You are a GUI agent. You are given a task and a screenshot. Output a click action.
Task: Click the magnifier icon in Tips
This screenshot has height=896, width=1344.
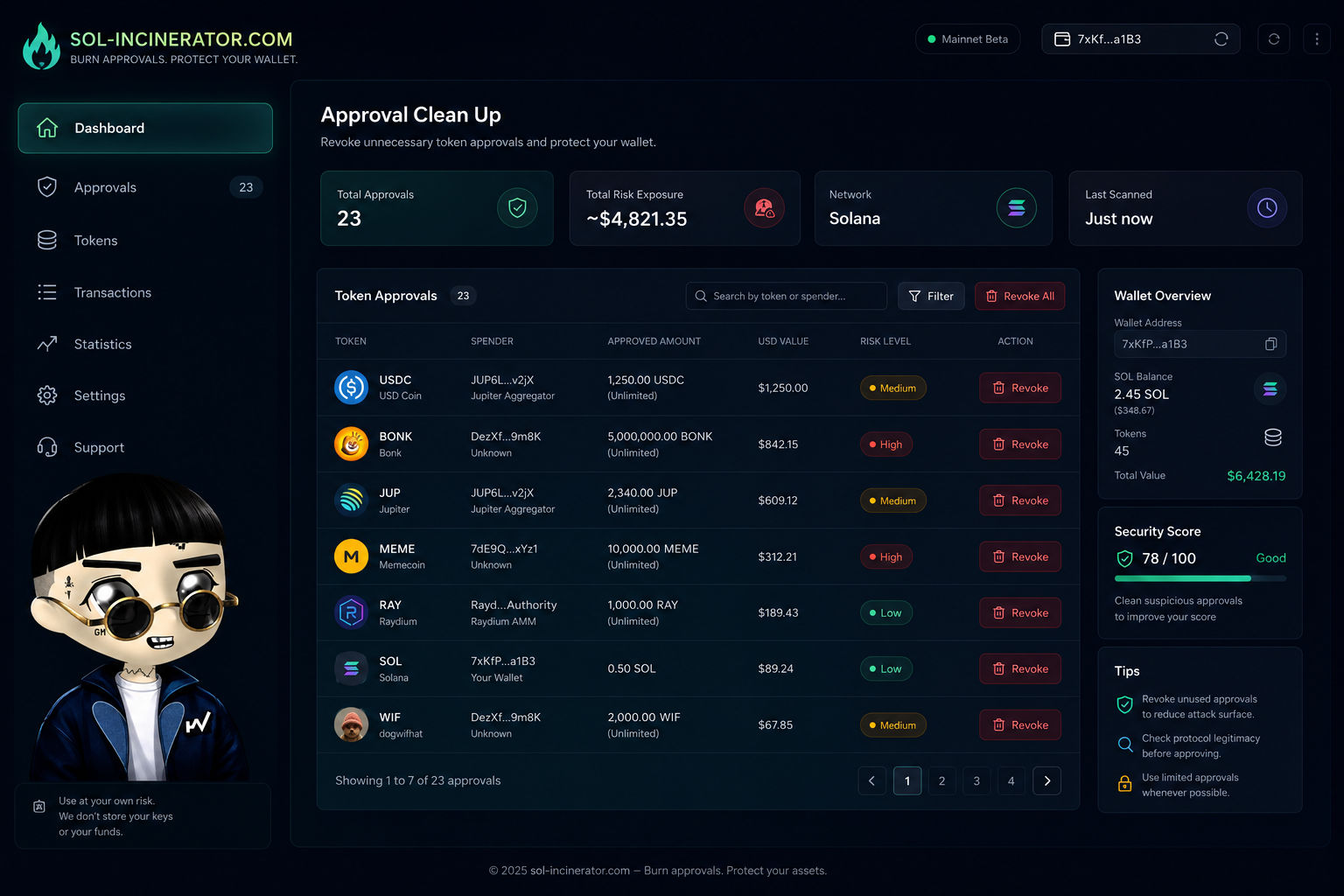(1125, 745)
